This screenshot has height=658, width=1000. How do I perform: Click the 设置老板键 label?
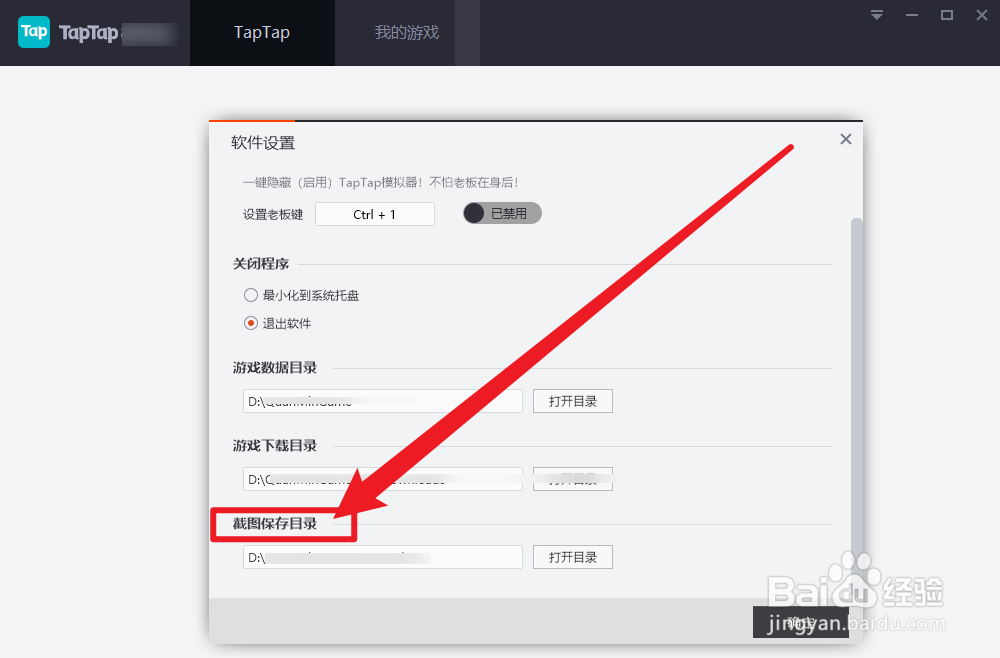click(273, 214)
